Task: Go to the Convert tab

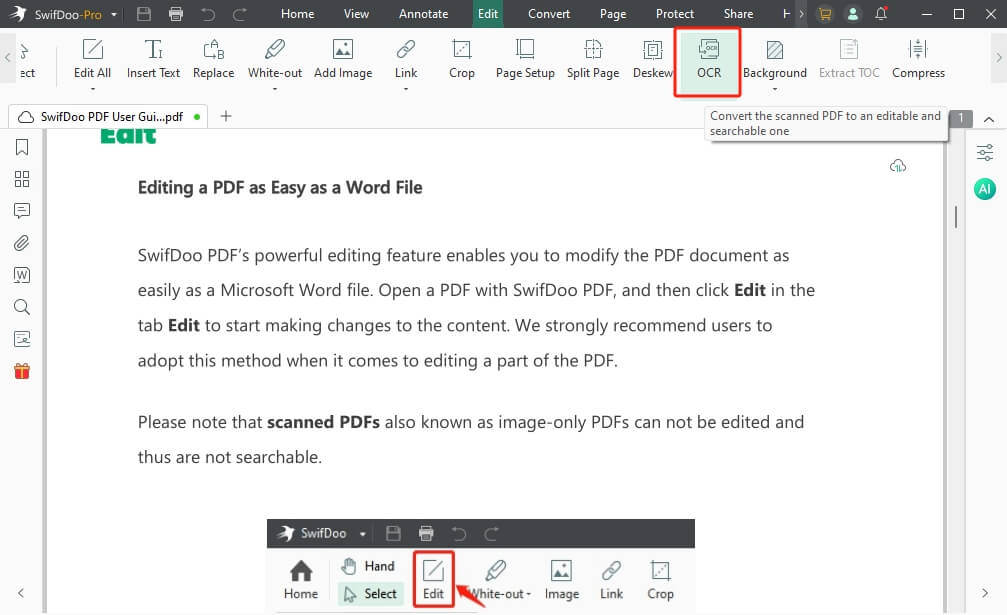Action: 549,13
